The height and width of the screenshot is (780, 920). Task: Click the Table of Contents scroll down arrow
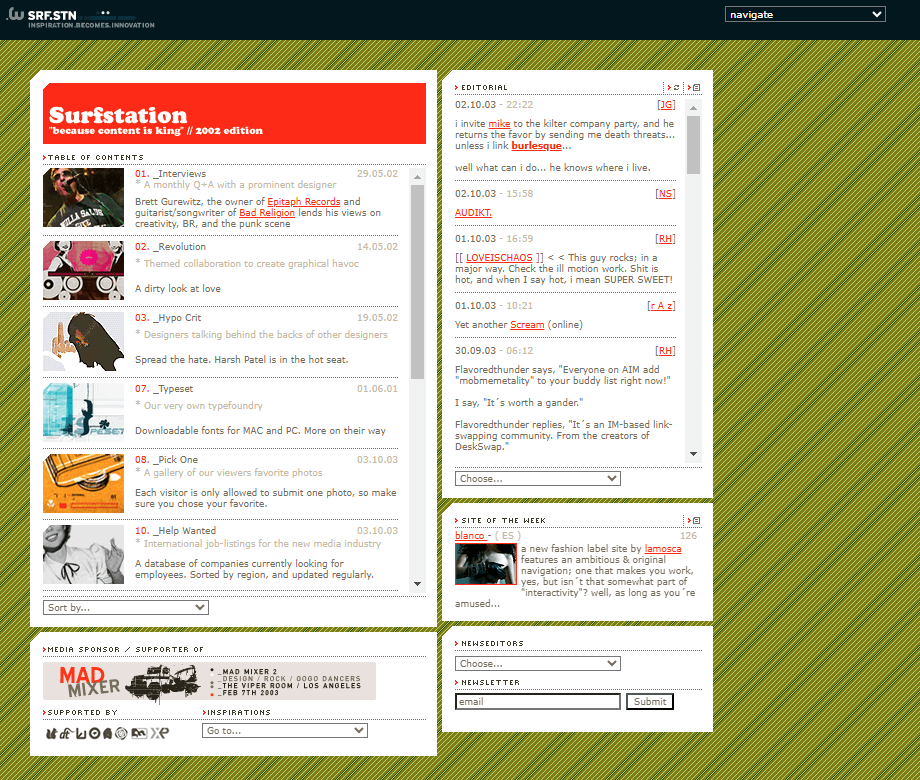(x=417, y=583)
